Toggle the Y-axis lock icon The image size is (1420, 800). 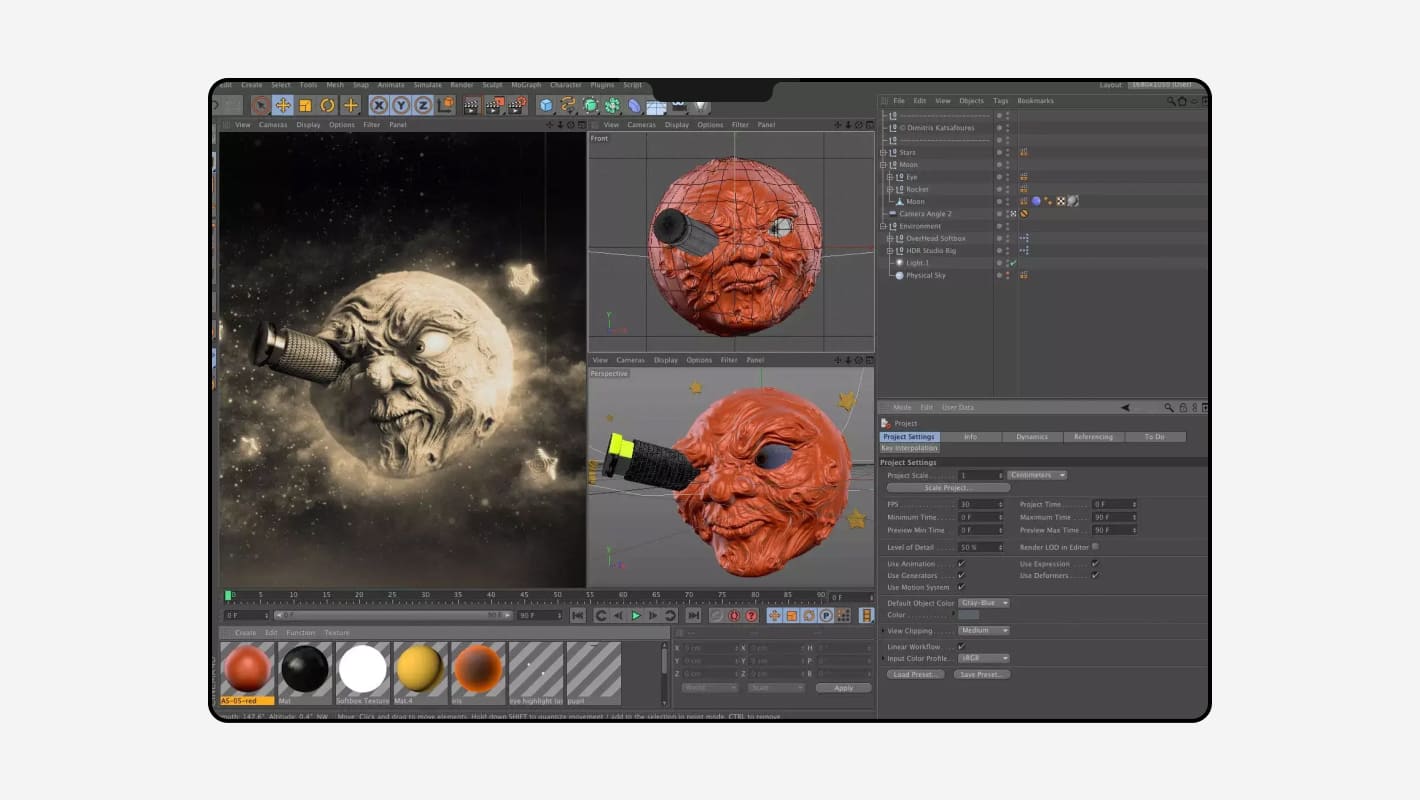pos(400,105)
